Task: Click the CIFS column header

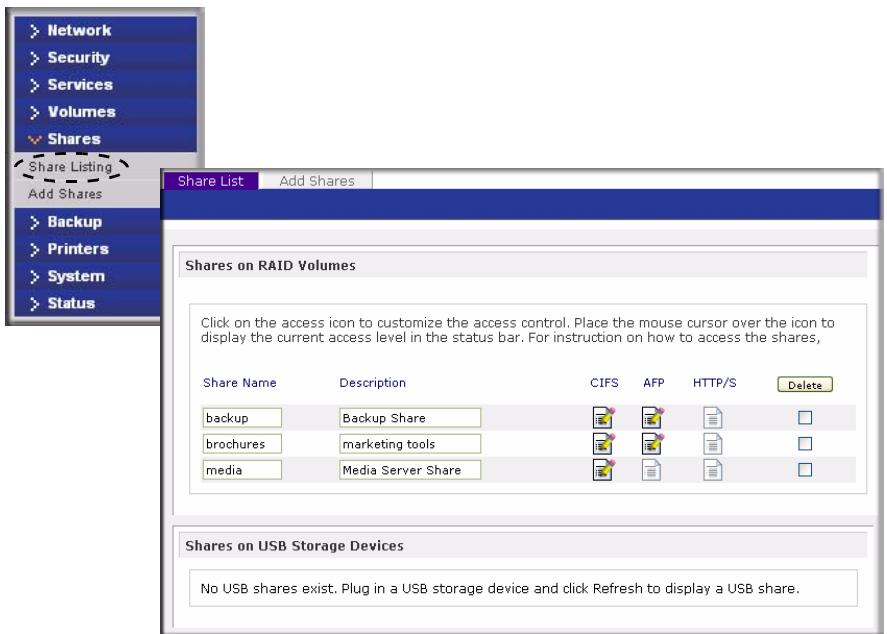Action: 604,383
